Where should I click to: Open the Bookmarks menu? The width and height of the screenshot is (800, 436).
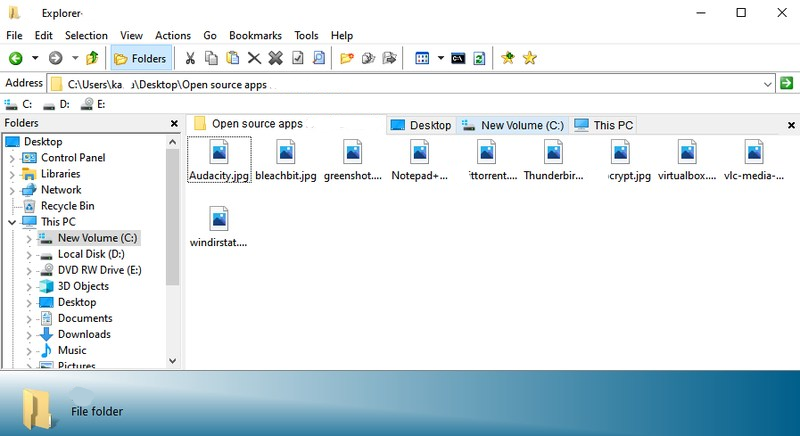pyautogui.click(x=255, y=35)
